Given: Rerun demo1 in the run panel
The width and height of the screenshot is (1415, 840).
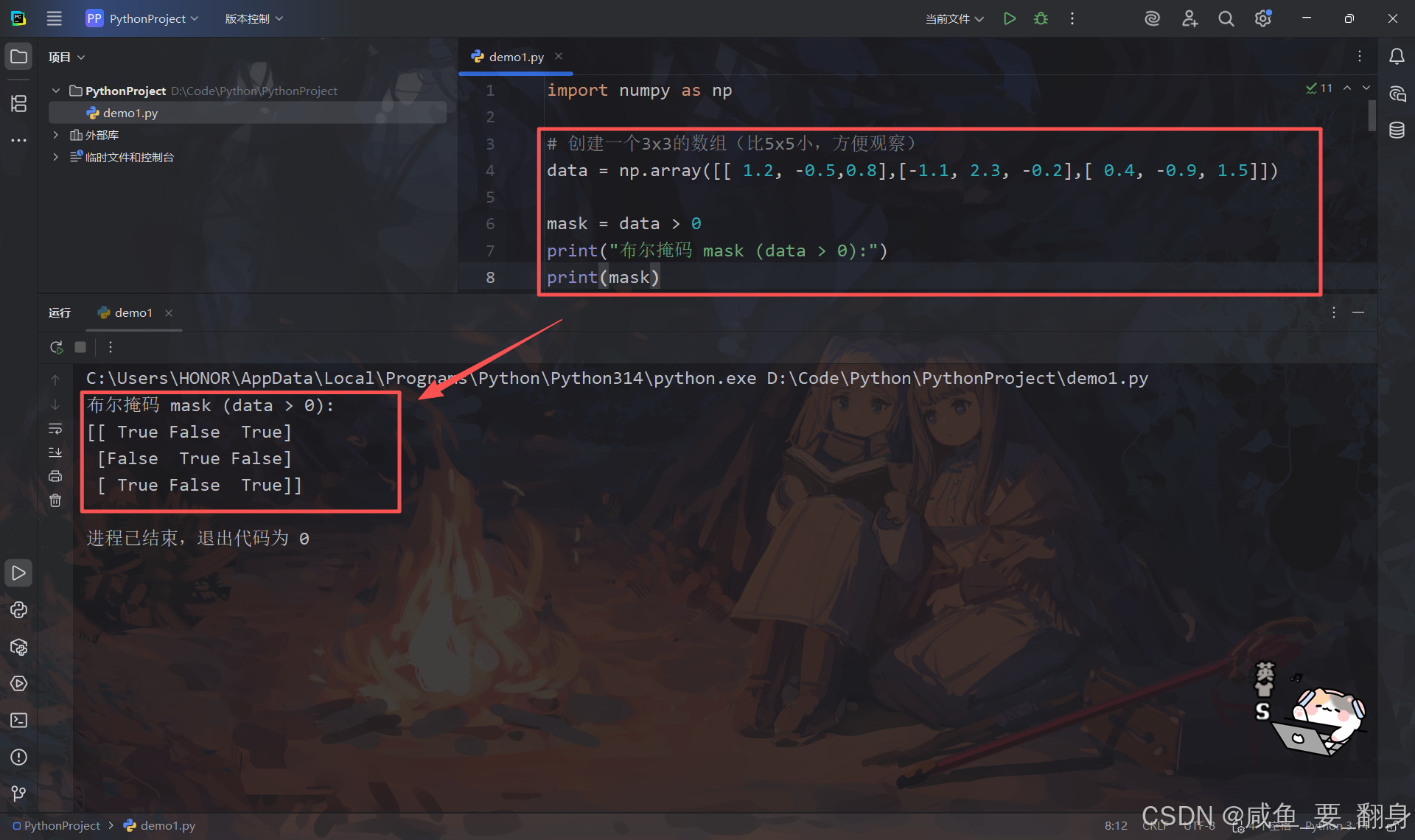Looking at the screenshot, I should (57, 347).
